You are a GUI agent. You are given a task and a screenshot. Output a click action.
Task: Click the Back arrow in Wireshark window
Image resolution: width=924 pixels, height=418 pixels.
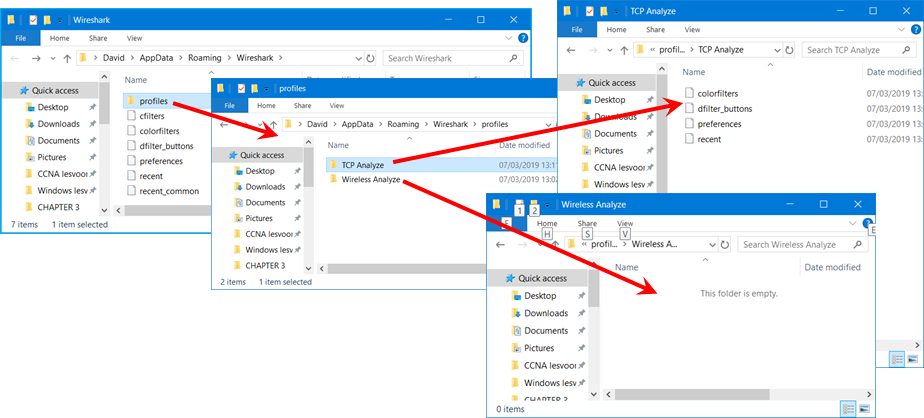[15, 58]
